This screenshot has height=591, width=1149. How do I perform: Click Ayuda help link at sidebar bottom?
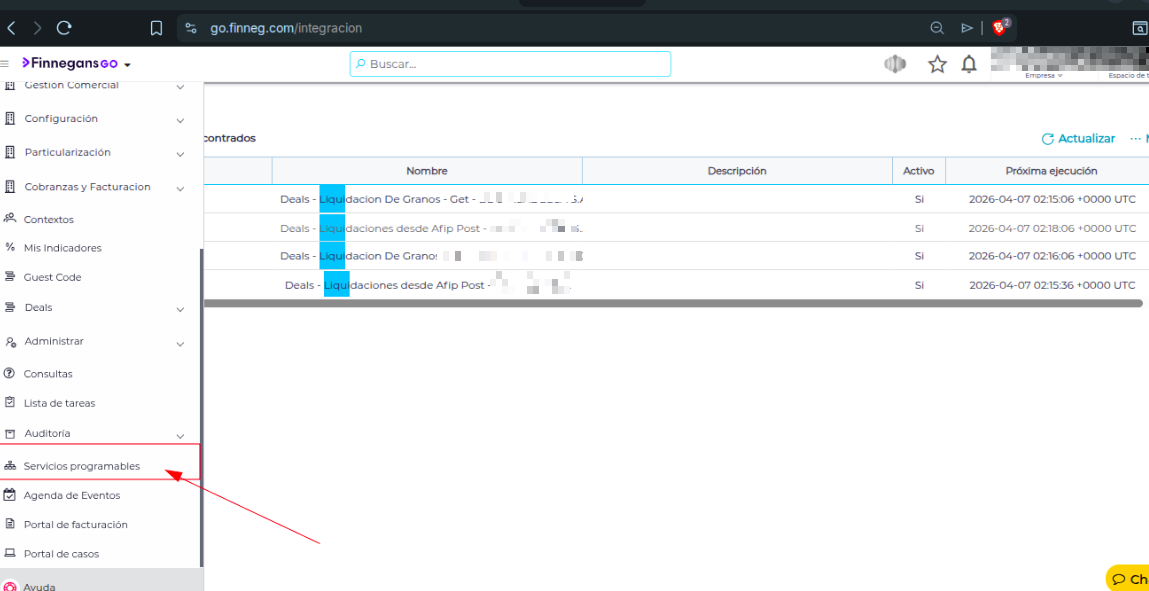pos(40,586)
